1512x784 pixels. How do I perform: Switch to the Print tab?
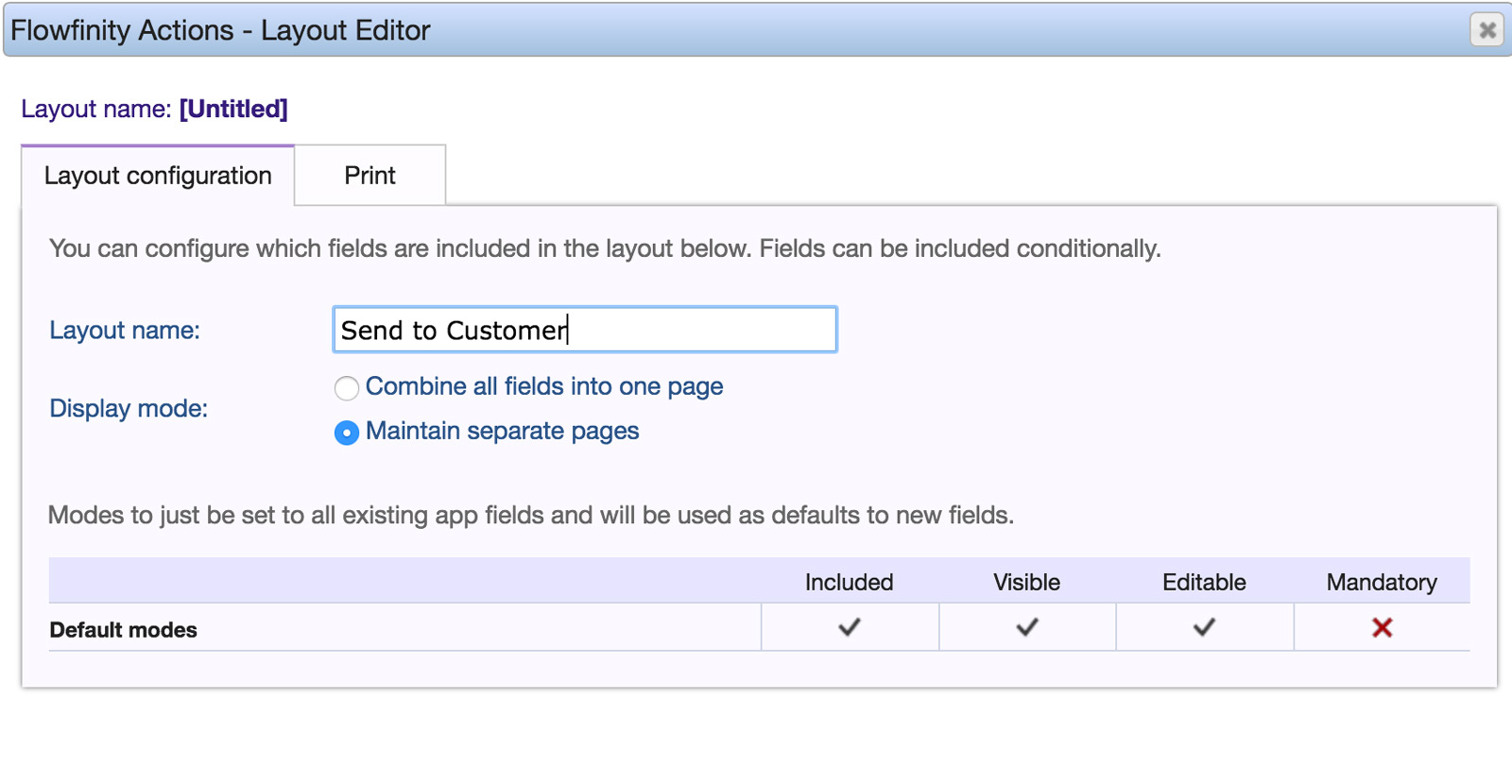[x=369, y=176]
